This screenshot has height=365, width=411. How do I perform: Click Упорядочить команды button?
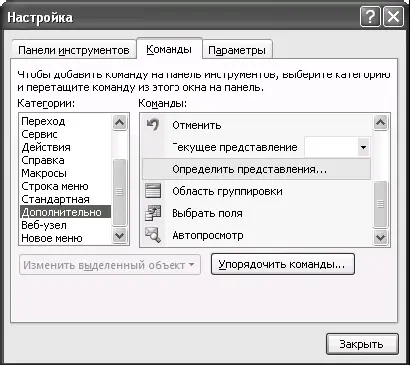click(283, 264)
